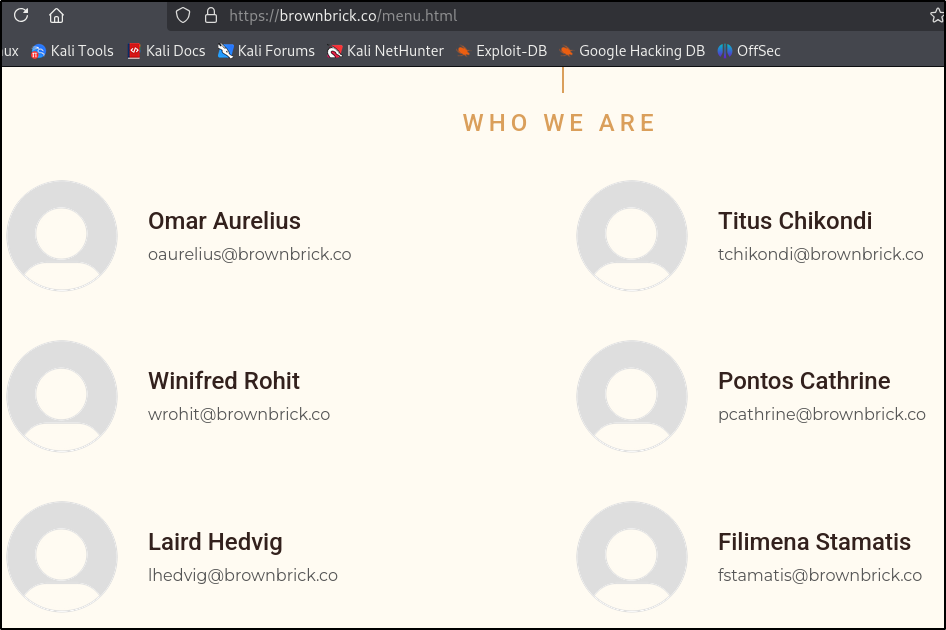
Task: Click Titus Chikondi's profile picture
Action: click(x=632, y=236)
